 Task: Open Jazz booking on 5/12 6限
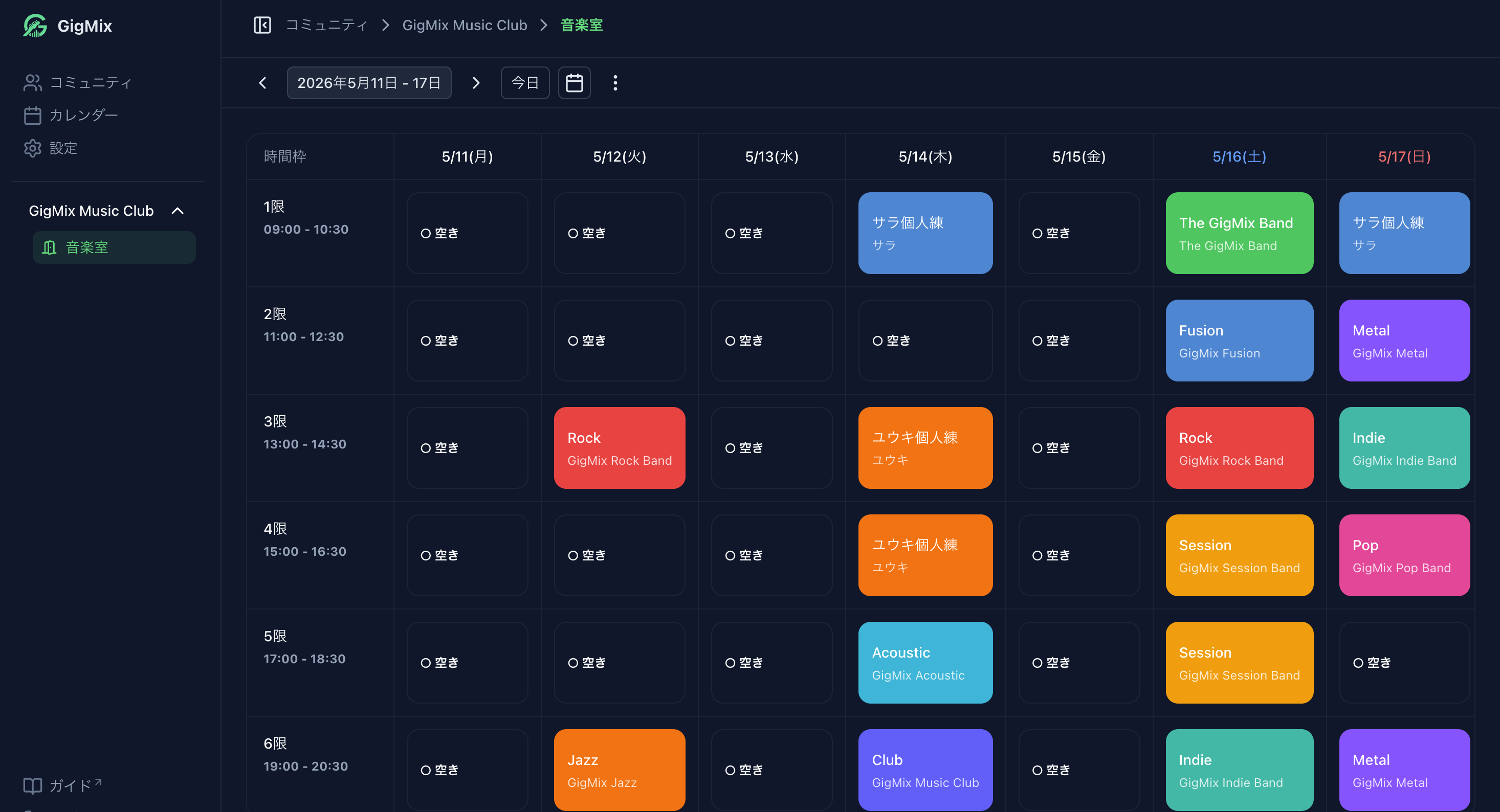click(619, 770)
